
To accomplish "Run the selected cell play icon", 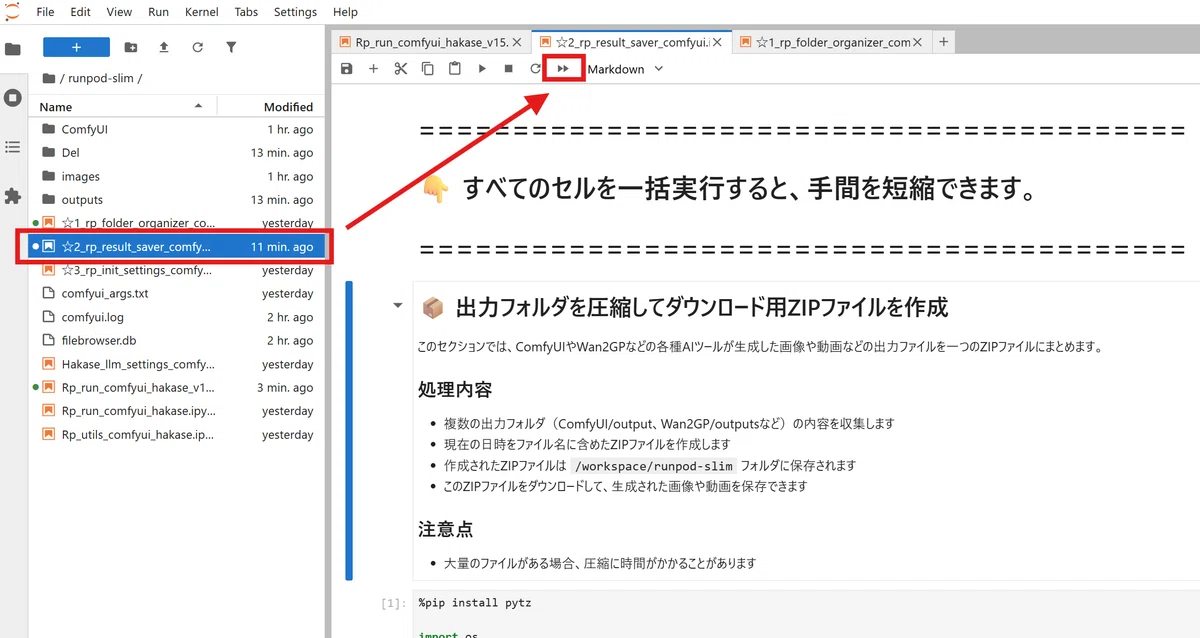I will click(x=481, y=69).
